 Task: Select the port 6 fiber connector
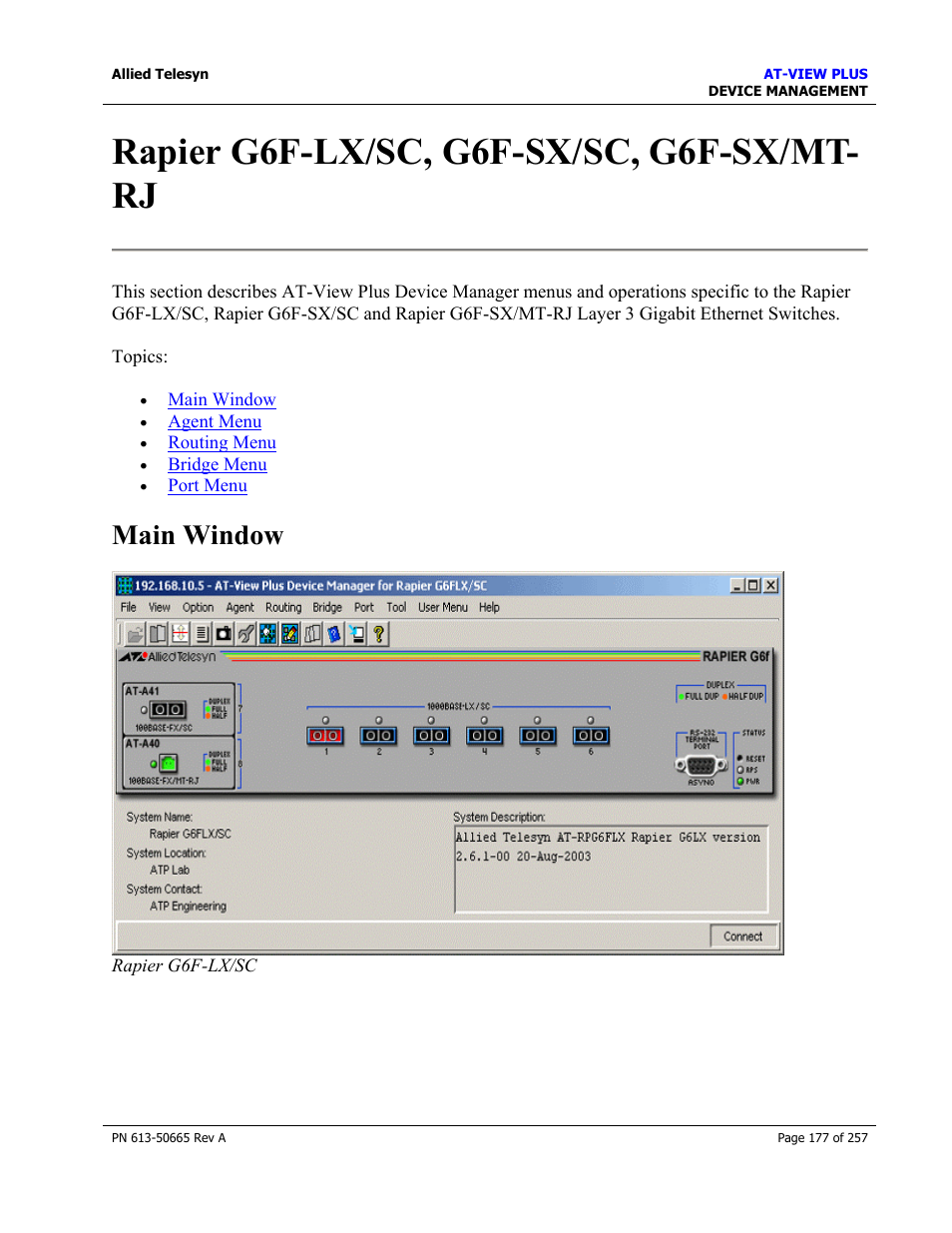click(591, 736)
